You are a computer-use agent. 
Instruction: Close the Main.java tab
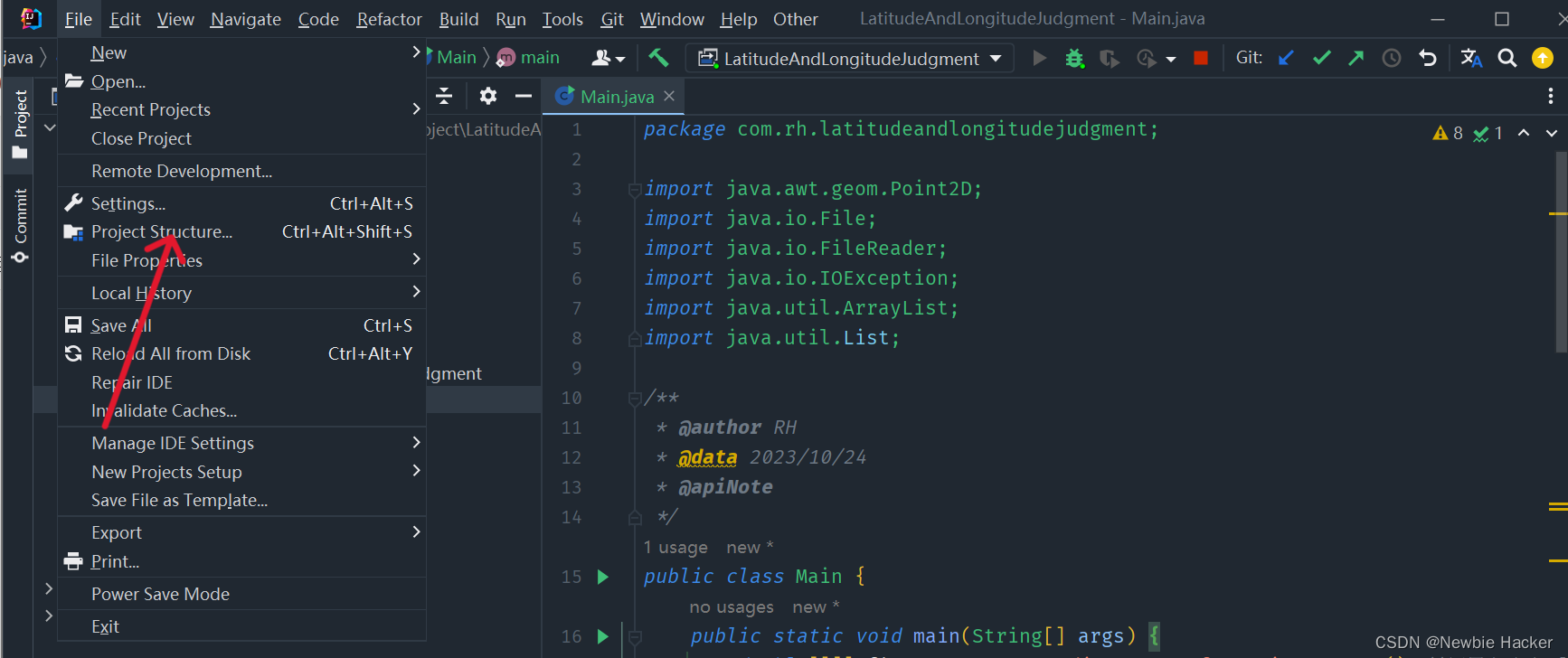pyautogui.click(x=669, y=96)
